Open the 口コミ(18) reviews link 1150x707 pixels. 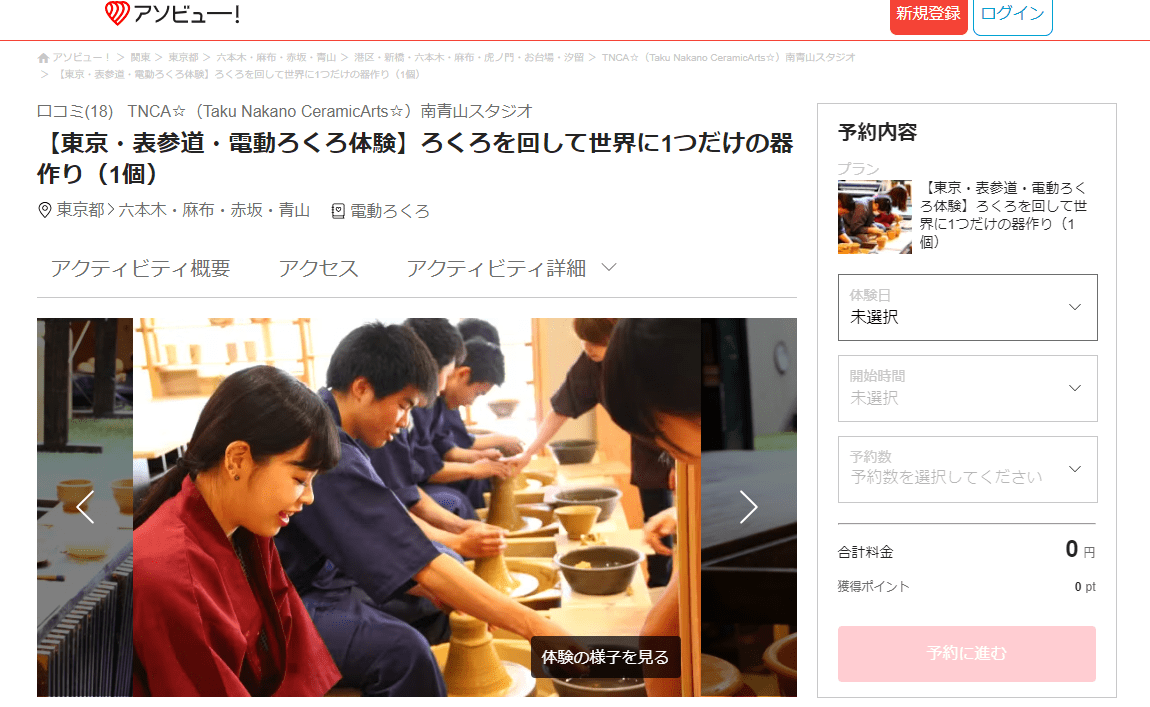(75, 111)
